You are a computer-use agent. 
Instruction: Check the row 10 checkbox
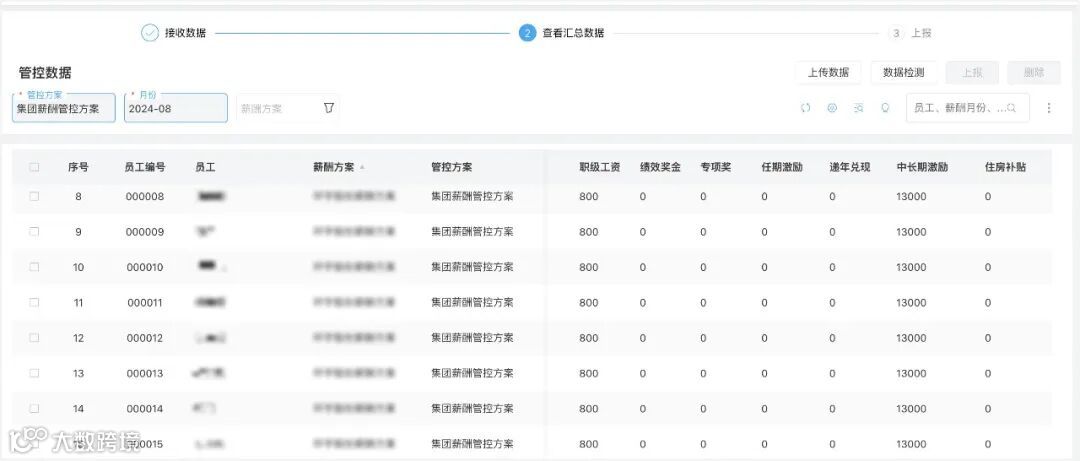(34, 267)
